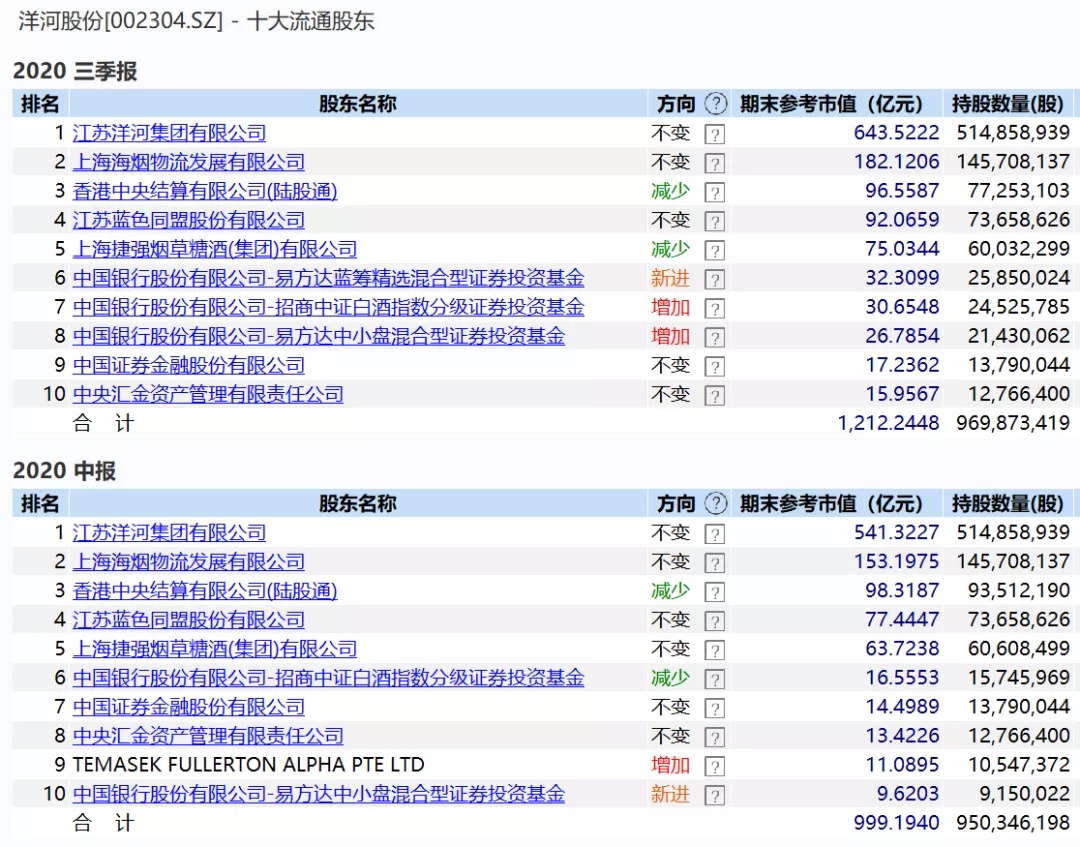This screenshot has width=1080, height=847.
Task: Click question icon for 三季报 中国证券金融 row
Action: tap(714, 366)
